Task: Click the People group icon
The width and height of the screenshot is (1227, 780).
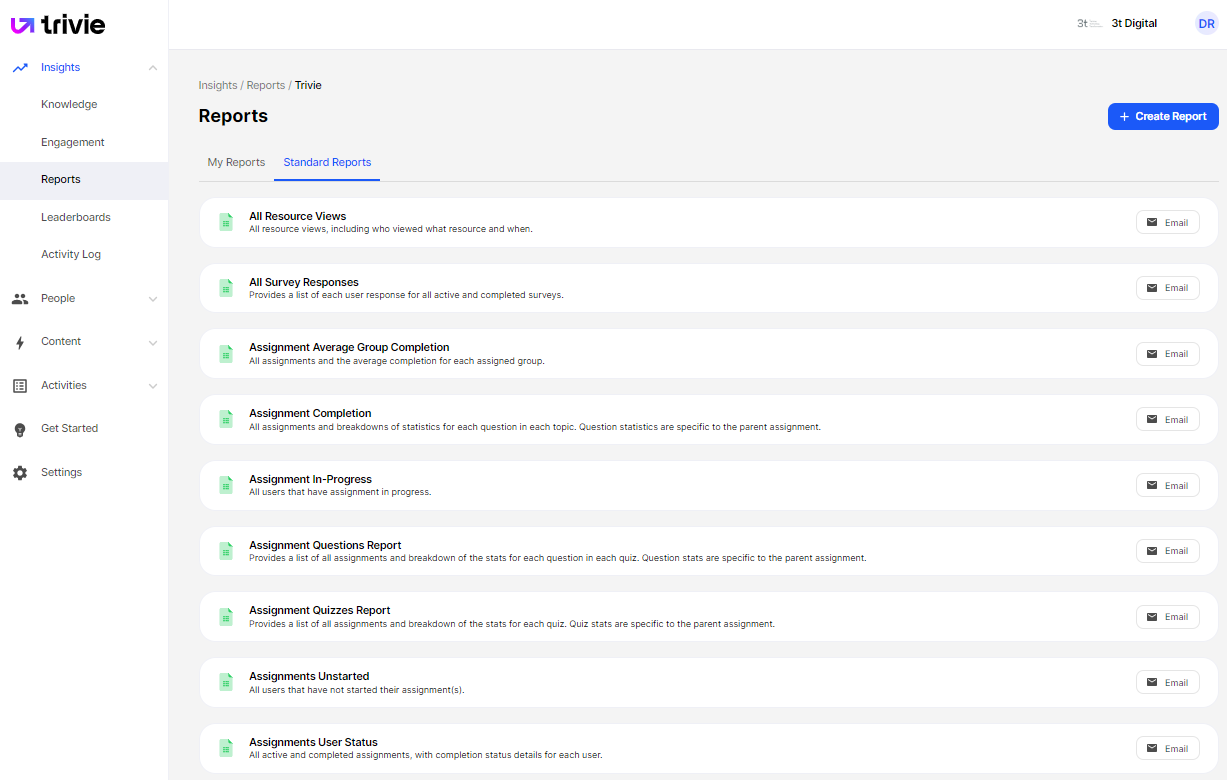Action: 20,298
